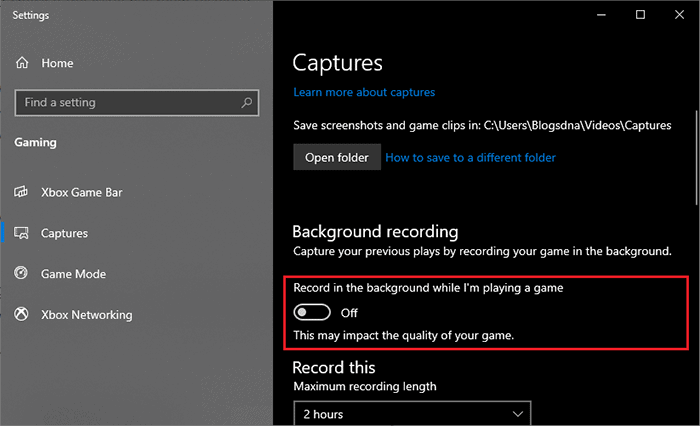
Task: Click the Gaming category heading
Action: (35, 143)
